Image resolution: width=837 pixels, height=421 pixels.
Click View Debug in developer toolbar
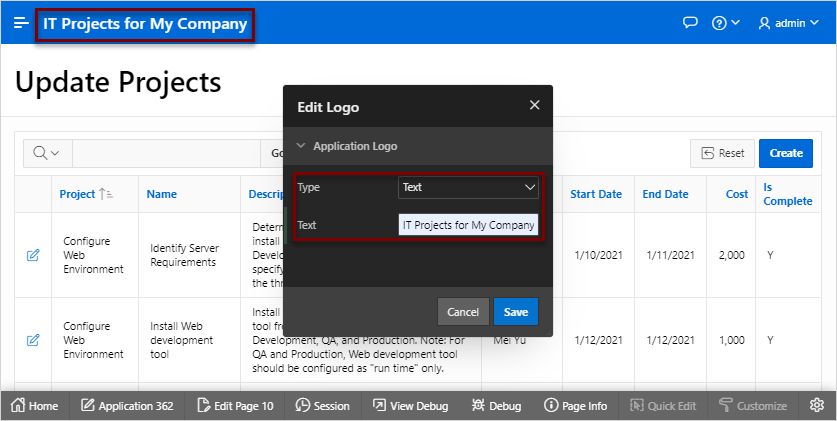(x=410, y=406)
